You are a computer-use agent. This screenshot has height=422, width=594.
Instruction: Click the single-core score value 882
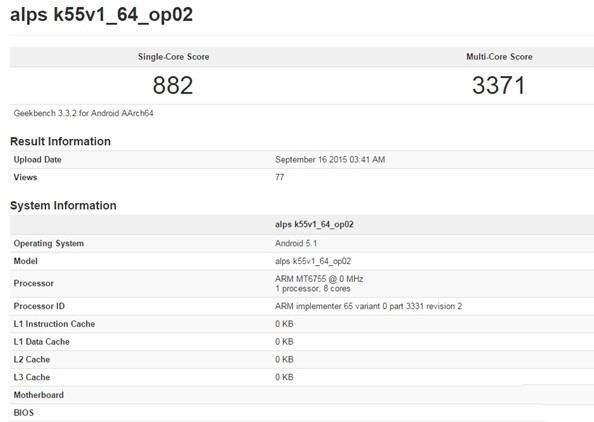tap(173, 85)
